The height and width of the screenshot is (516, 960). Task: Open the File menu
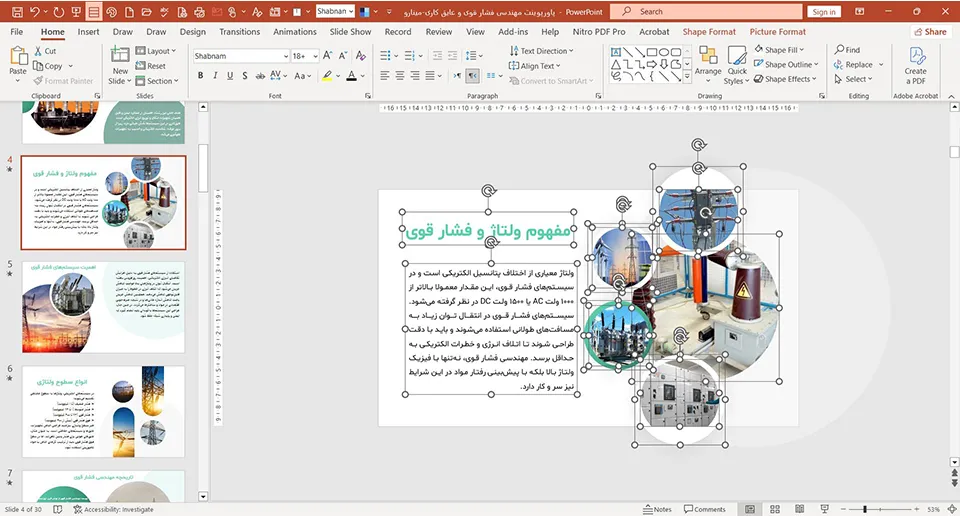[x=17, y=32]
